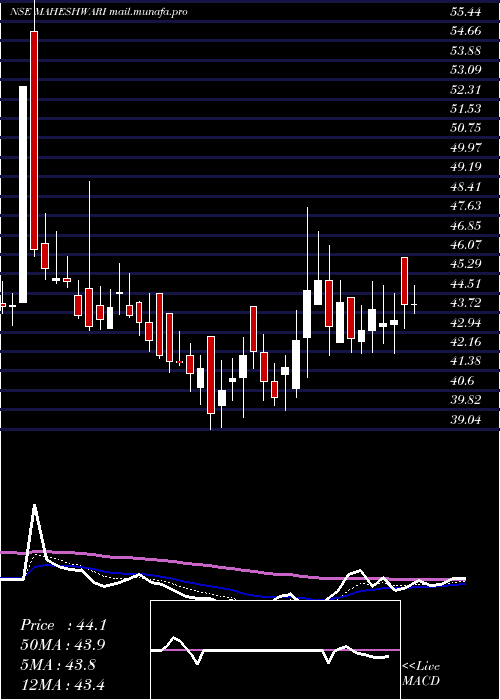Click the spike peak on the white indicator line
Image resolution: width=500 pixels, height=700 pixels.
coord(34,506)
